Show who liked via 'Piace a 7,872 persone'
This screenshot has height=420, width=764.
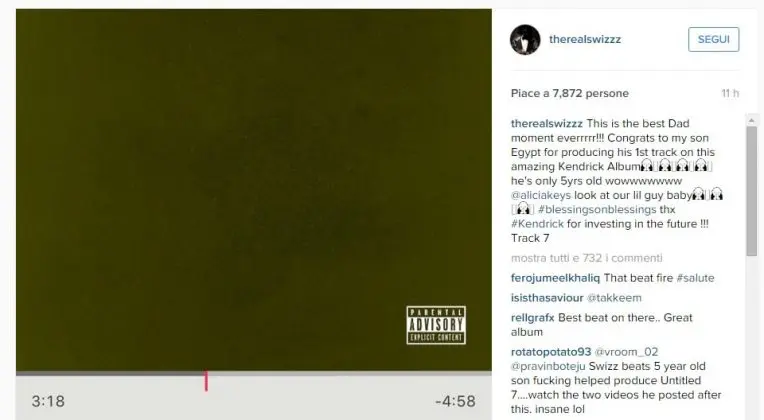click(570, 94)
